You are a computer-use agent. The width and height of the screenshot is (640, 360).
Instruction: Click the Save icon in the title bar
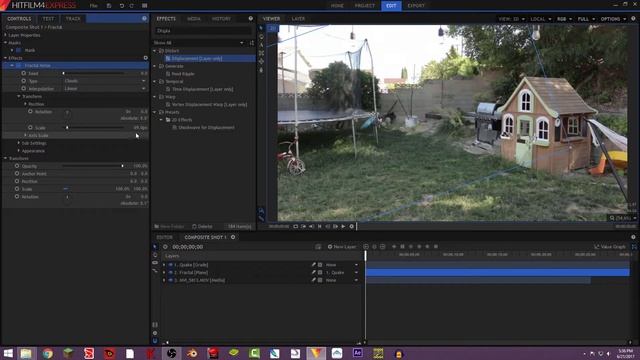[x=109, y=6]
